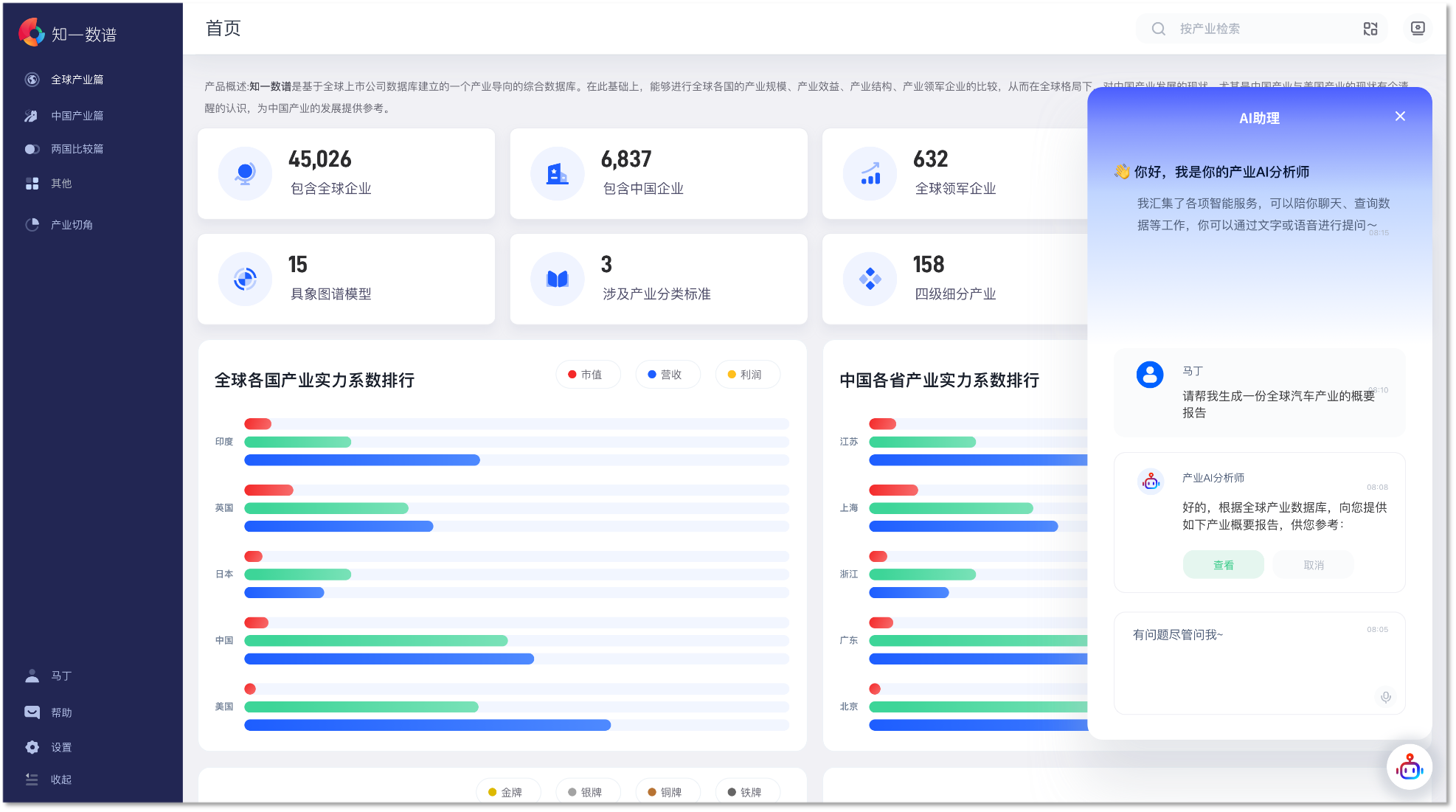Open the 两国比较篇 menu item
This screenshot has width=1456, height=812.
(x=77, y=149)
